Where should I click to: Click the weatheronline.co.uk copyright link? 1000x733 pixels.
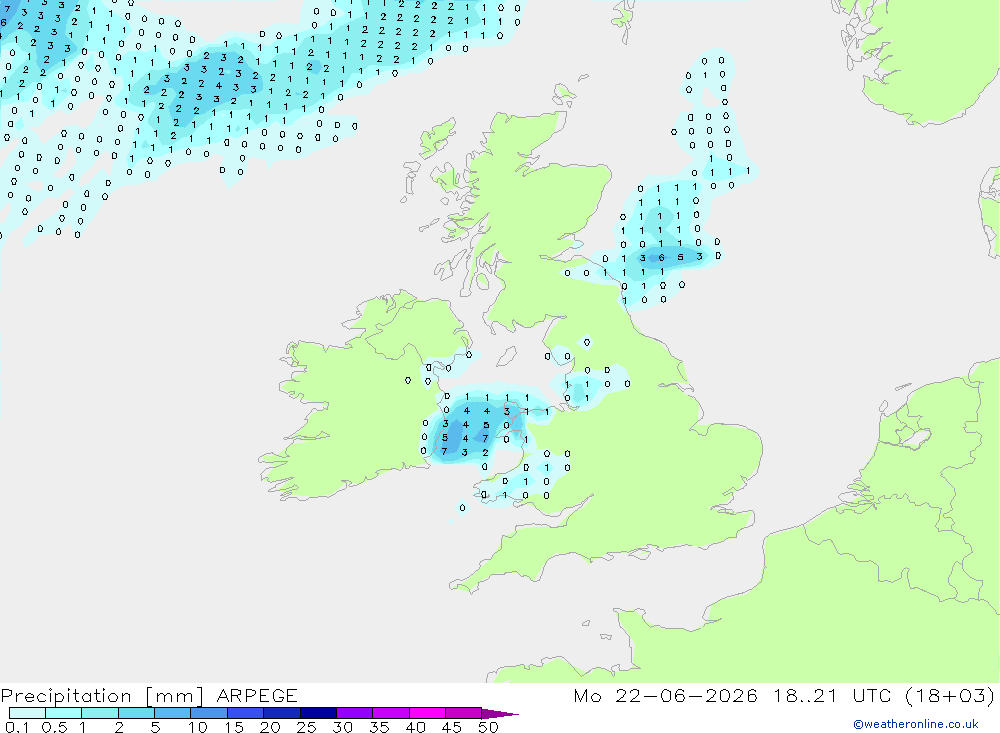916,724
